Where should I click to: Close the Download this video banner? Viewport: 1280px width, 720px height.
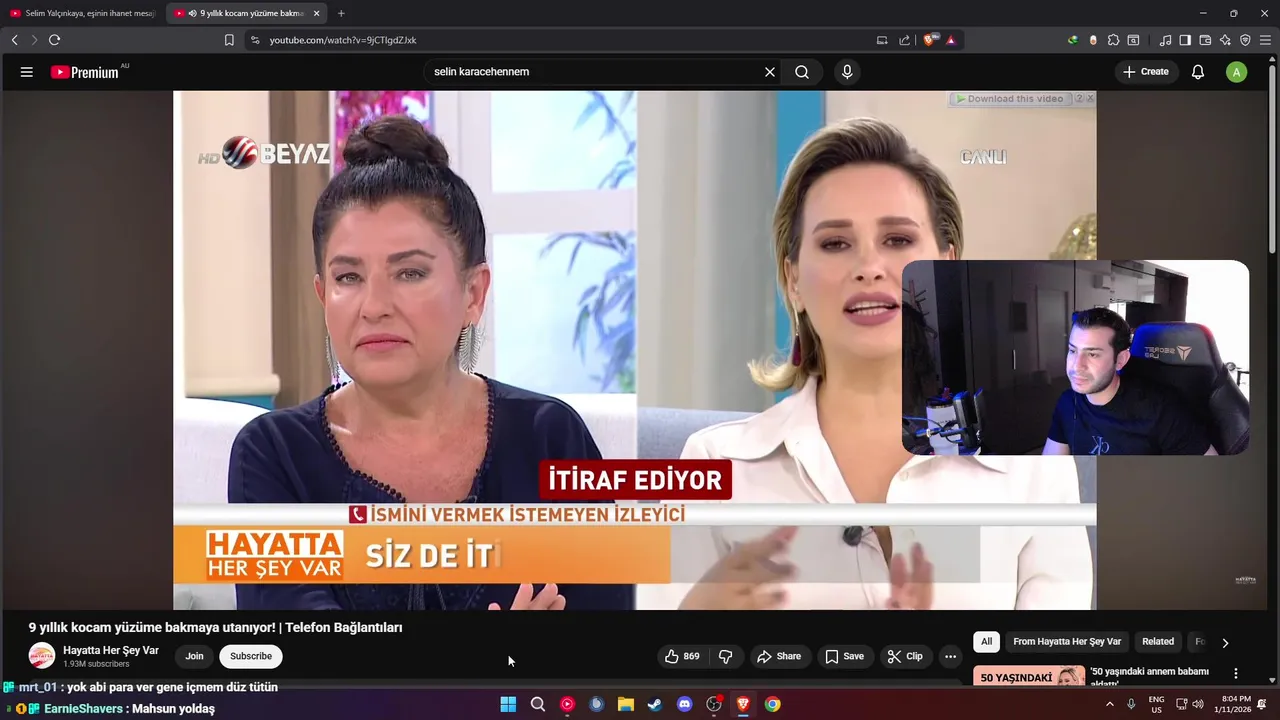[x=1090, y=98]
